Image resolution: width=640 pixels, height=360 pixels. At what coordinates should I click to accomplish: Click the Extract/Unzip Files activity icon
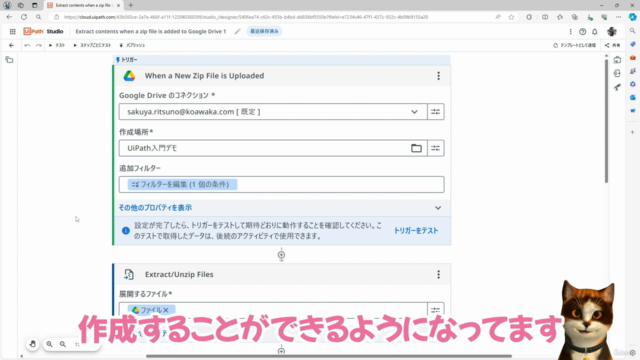(129, 274)
